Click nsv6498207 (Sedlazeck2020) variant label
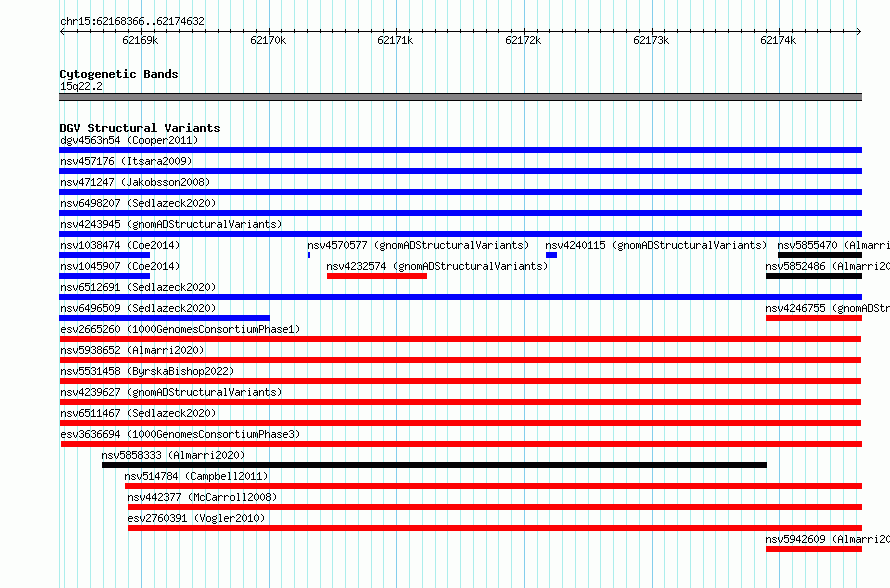Screen dimensions: 890x588 [138, 203]
